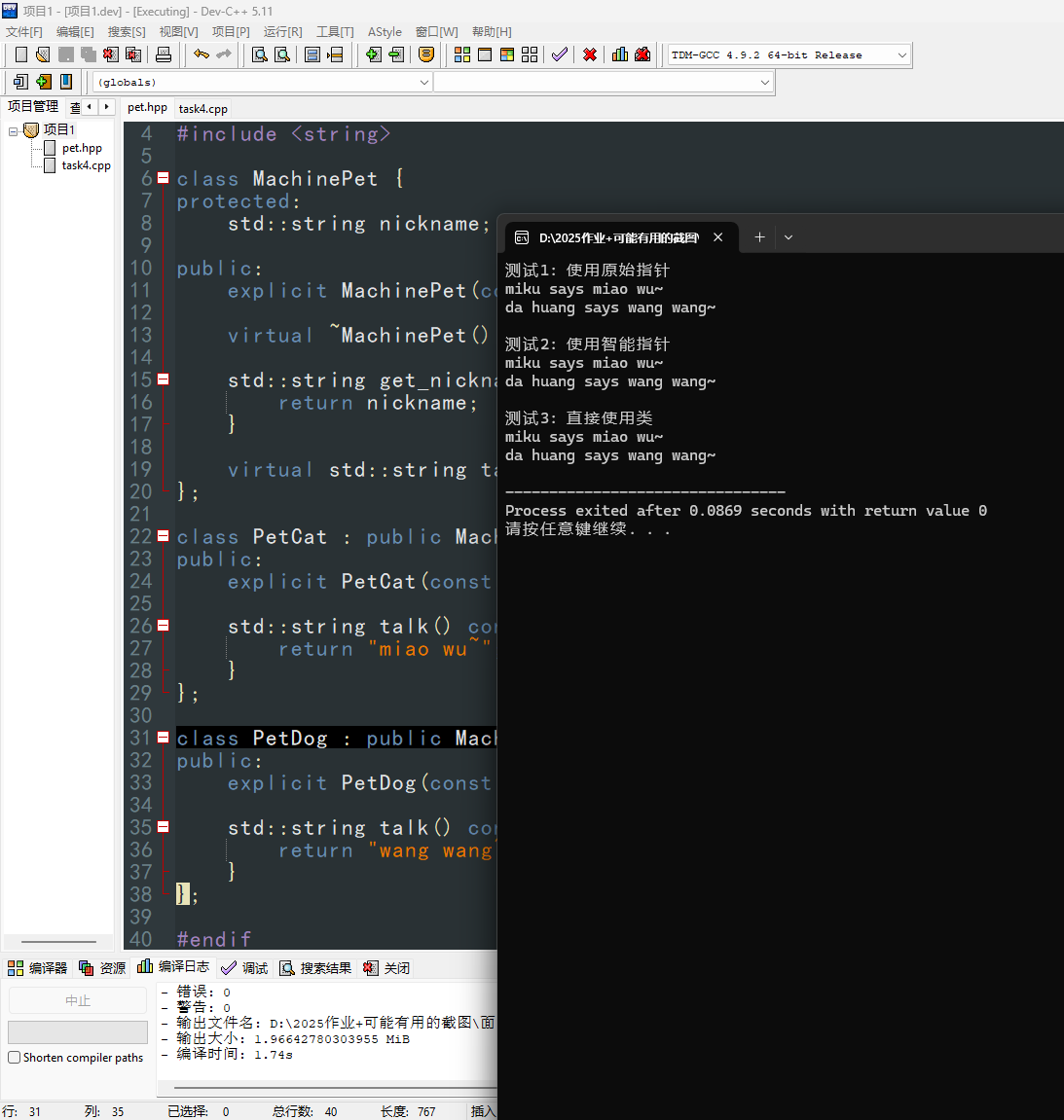Click the Goto function toolbar icon
This screenshot has height=1120, width=1064.
point(312,54)
